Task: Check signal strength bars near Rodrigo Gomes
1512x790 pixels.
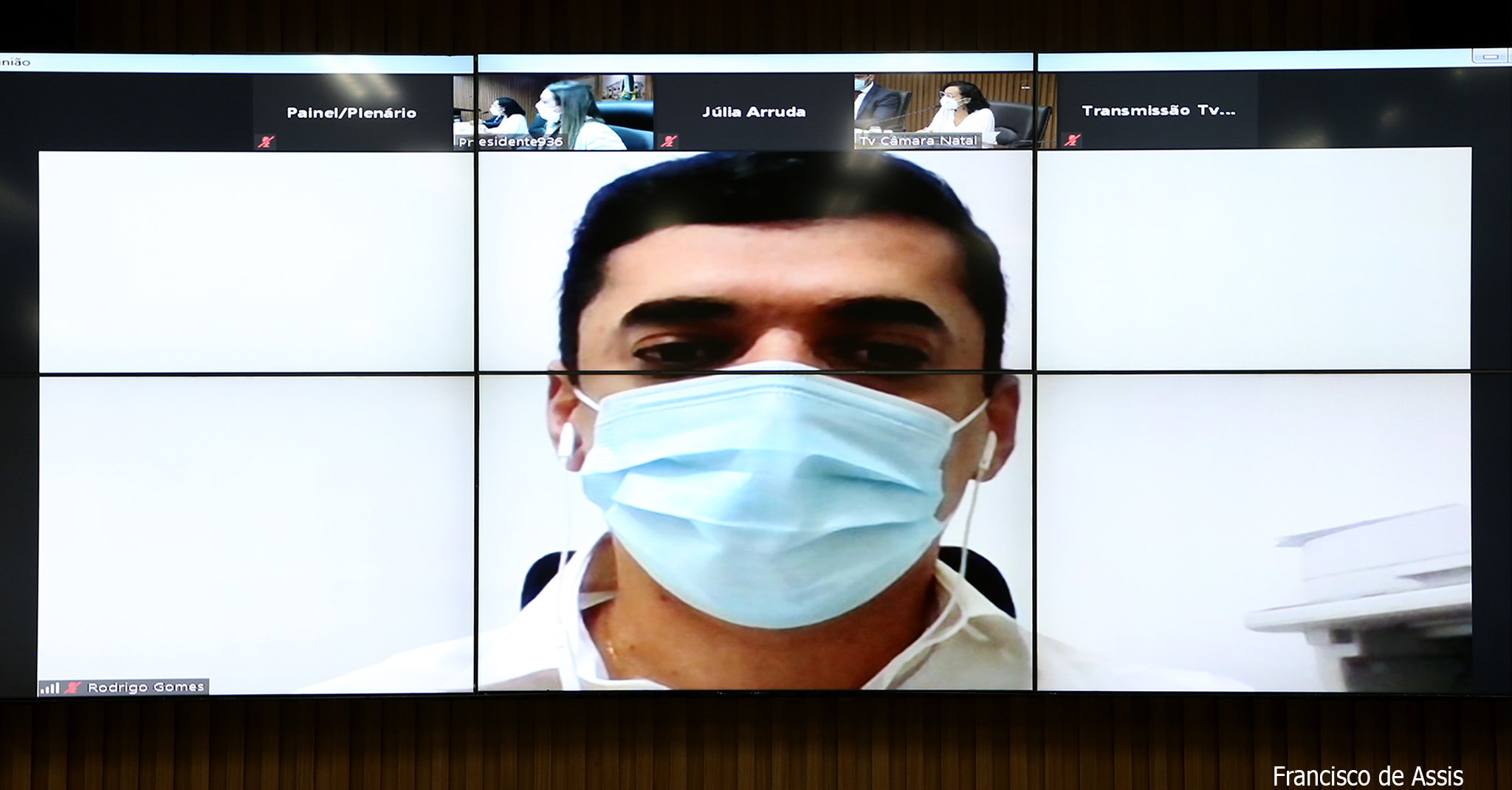Action: pyautogui.click(x=50, y=687)
